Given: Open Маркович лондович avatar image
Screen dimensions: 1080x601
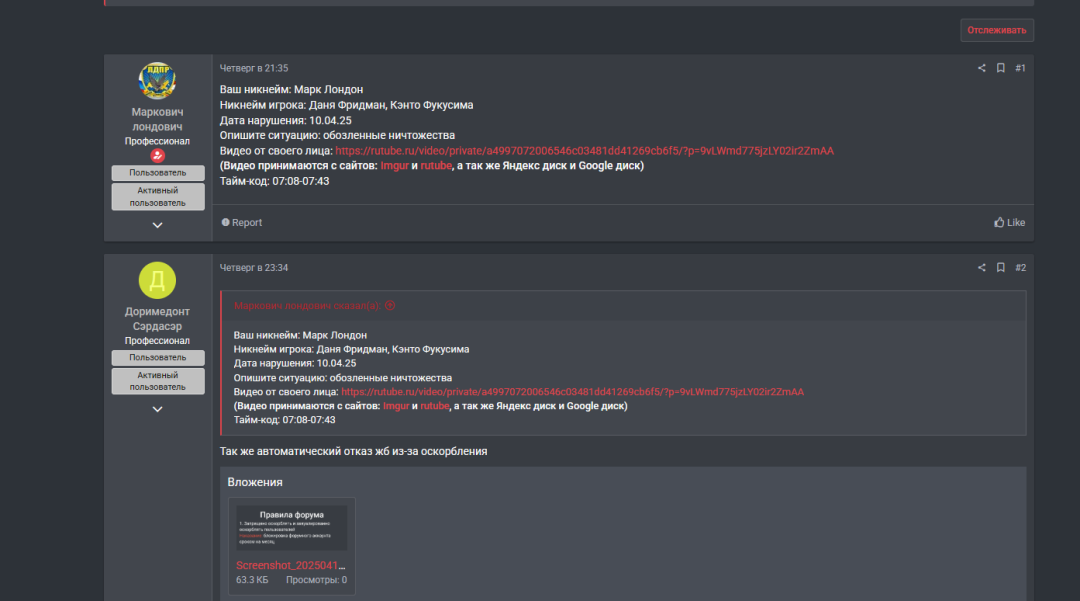Looking at the screenshot, I should (157, 80).
